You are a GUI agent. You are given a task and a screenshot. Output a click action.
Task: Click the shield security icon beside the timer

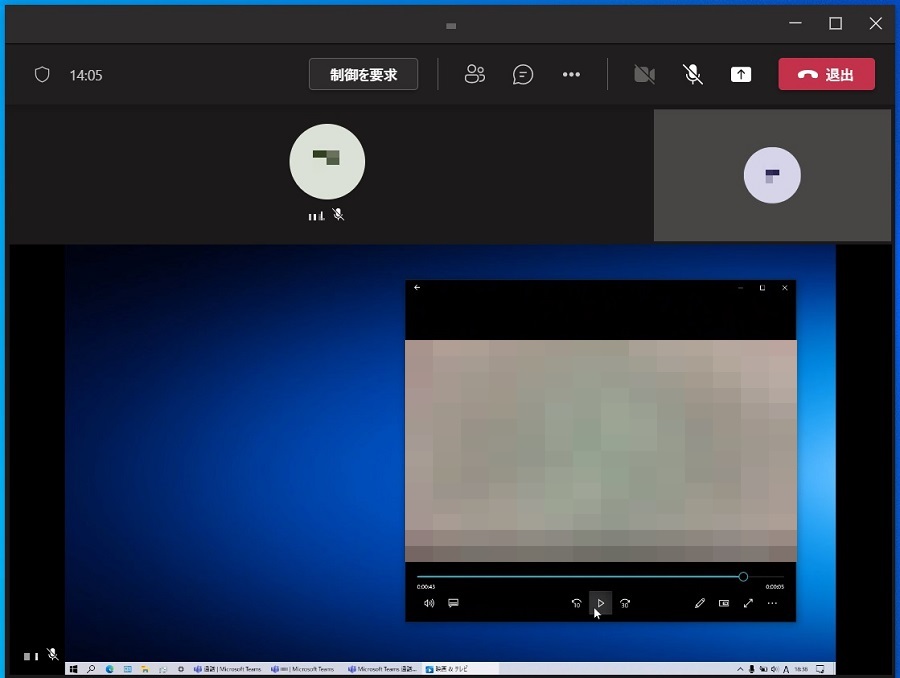[42, 75]
